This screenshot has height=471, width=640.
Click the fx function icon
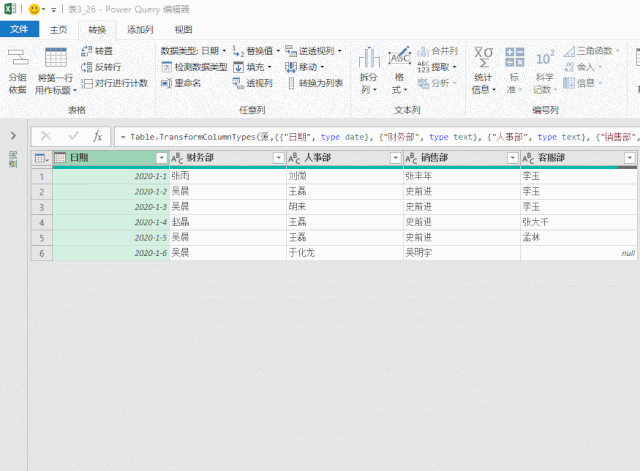pyautogui.click(x=97, y=136)
